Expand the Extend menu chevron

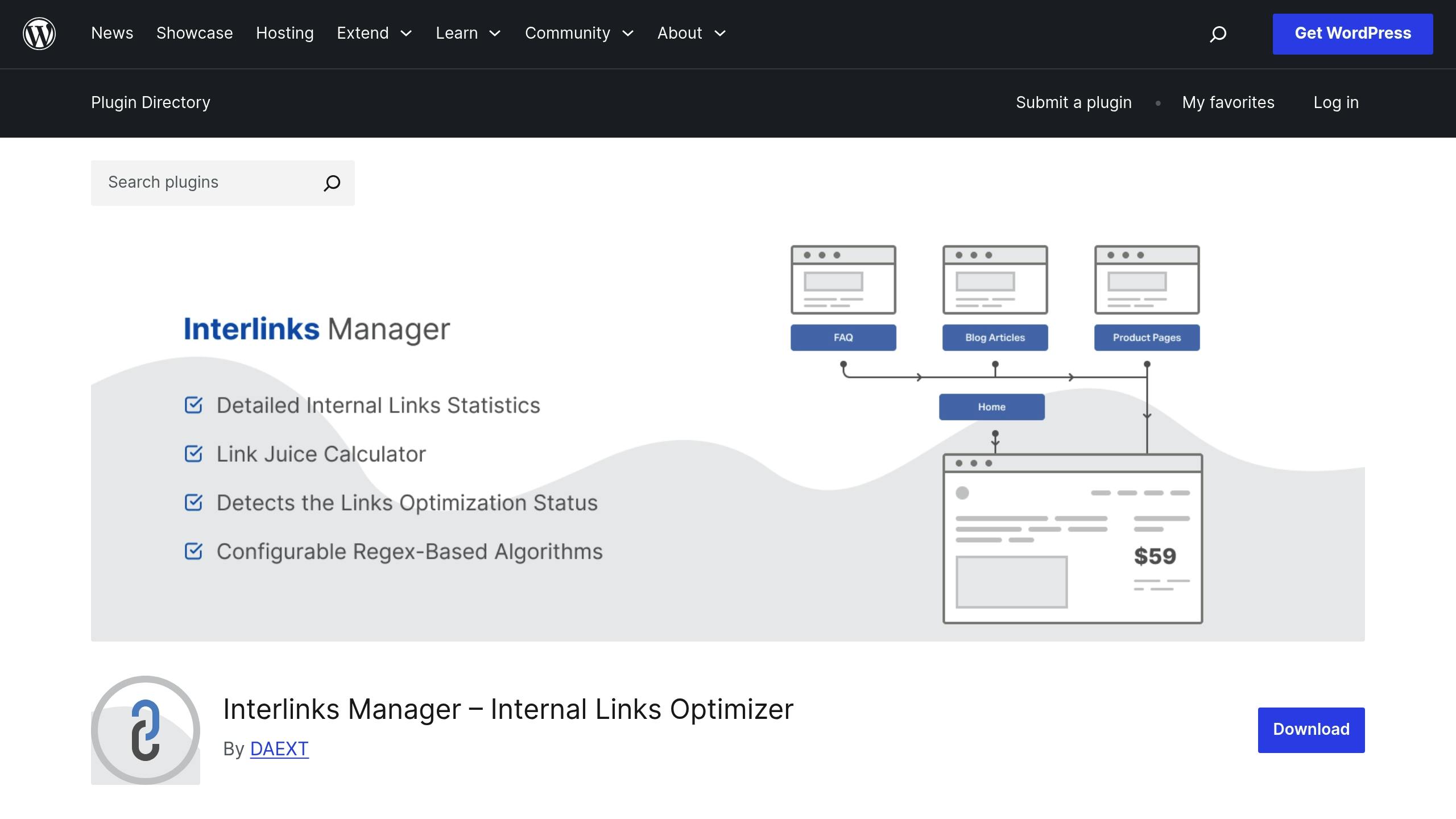[406, 34]
